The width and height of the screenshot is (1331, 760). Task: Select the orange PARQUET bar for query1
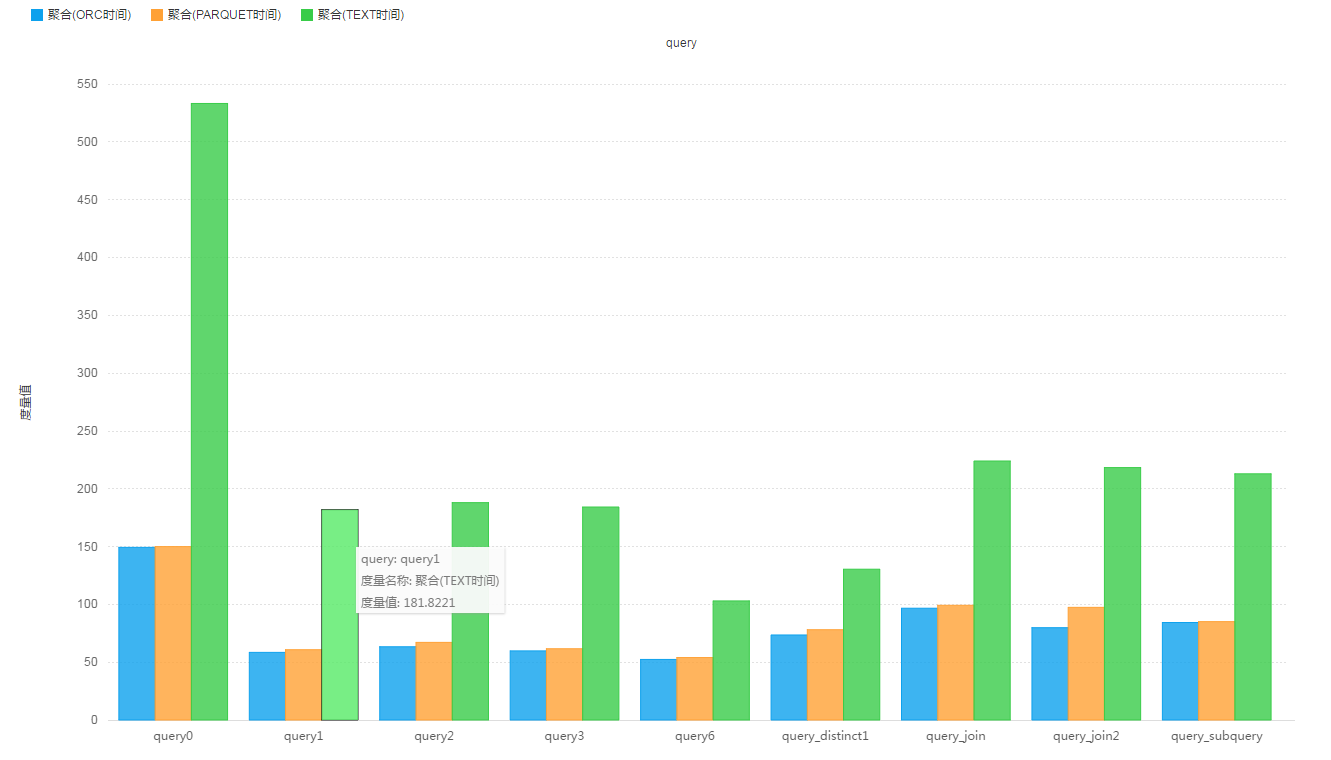(x=303, y=685)
